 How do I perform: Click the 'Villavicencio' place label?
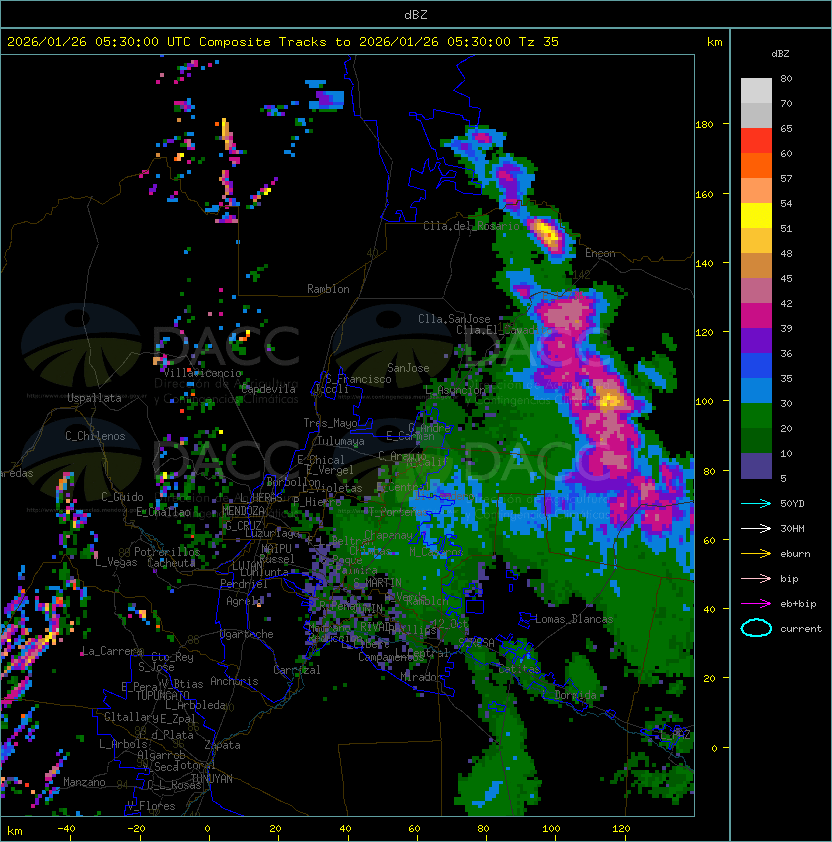tap(202, 373)
